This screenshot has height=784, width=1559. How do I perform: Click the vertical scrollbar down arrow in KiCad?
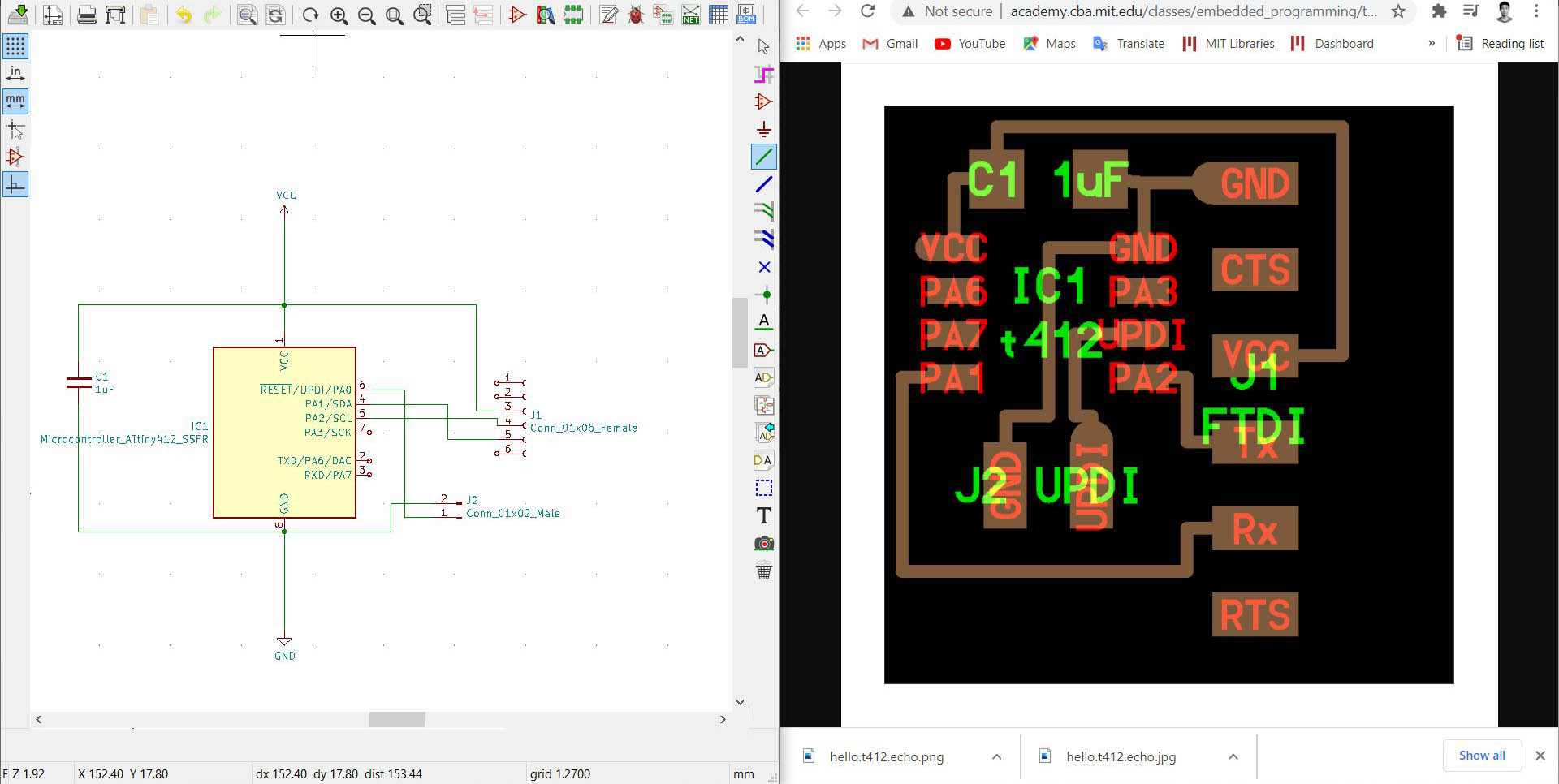click(740, 702)
